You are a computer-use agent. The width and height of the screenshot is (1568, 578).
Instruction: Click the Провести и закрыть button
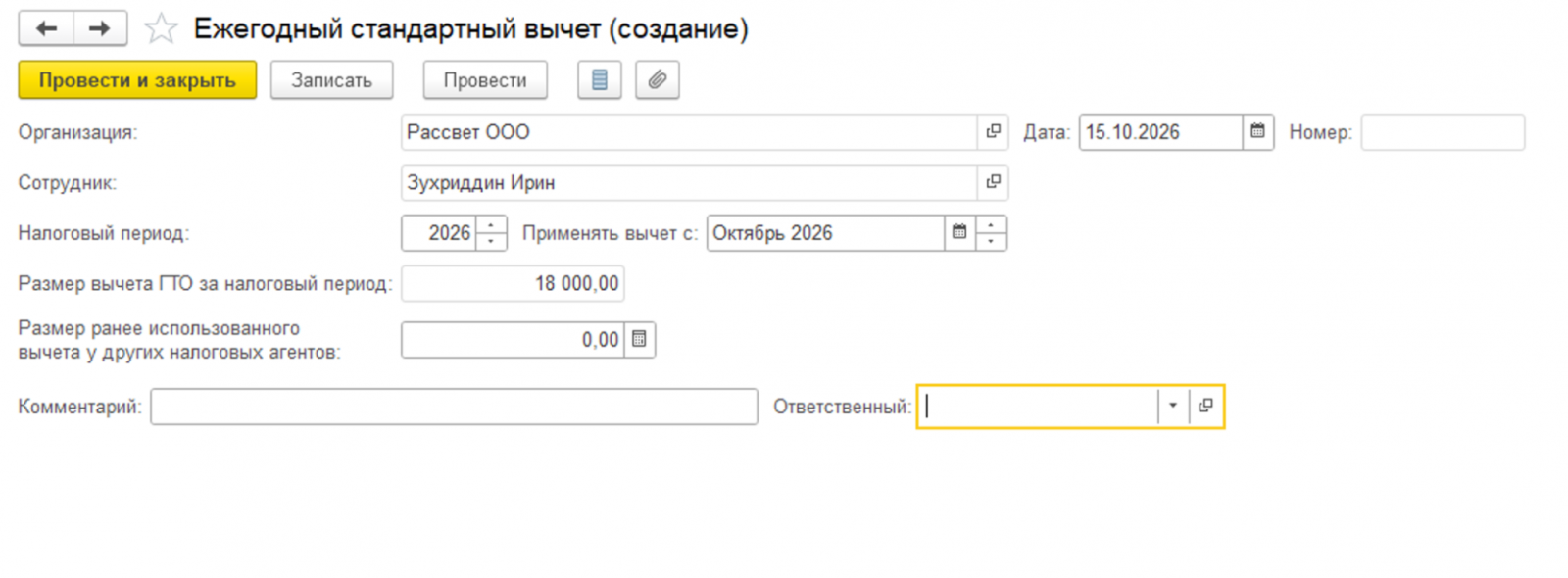pyautogui.click(x=137, y=80)
